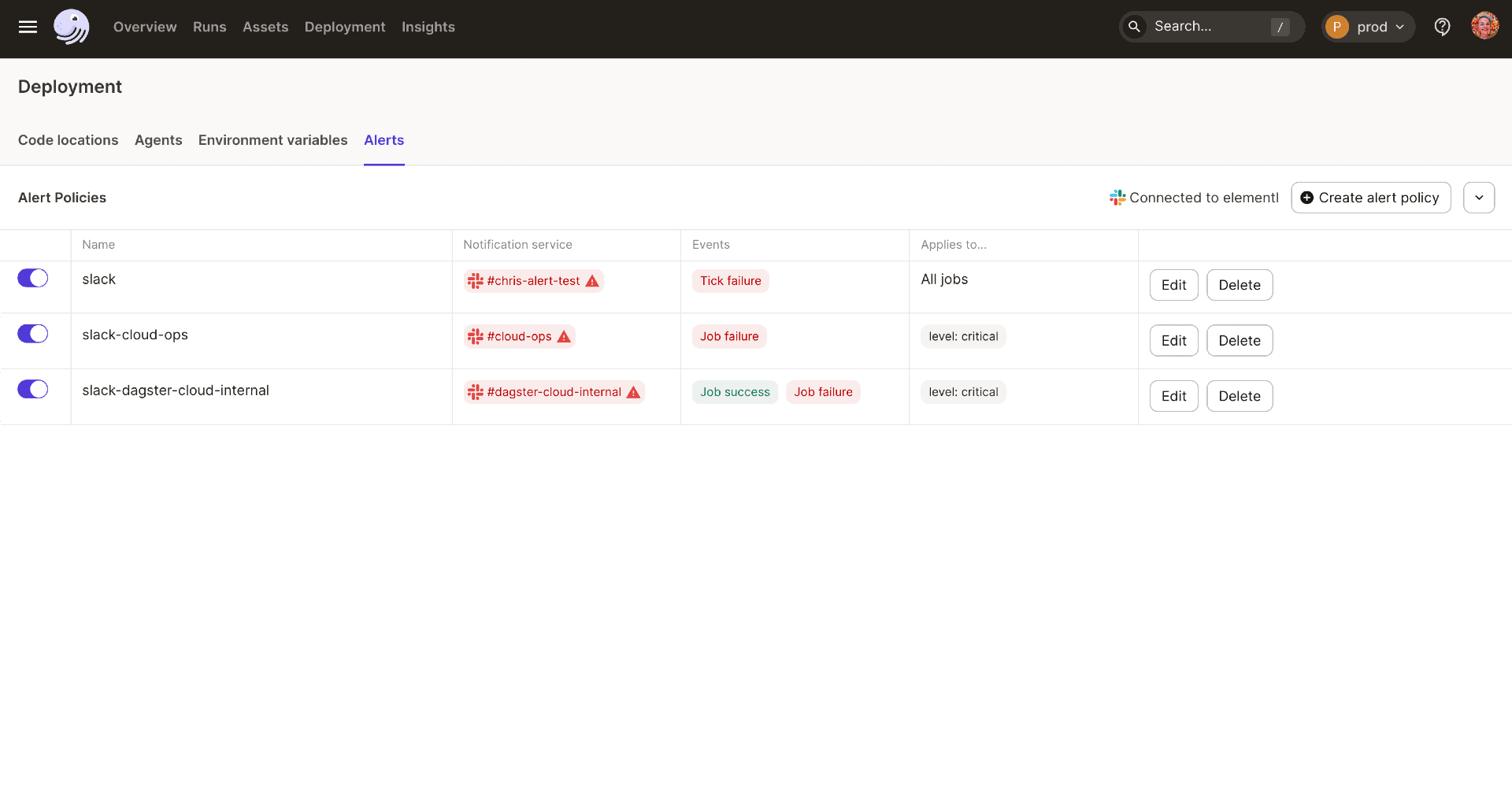The width and height of the screenshot is (1512, 803).
Task: Disable the slack-dagster-cloud-internal alert
Action: [x=32, y=389]
